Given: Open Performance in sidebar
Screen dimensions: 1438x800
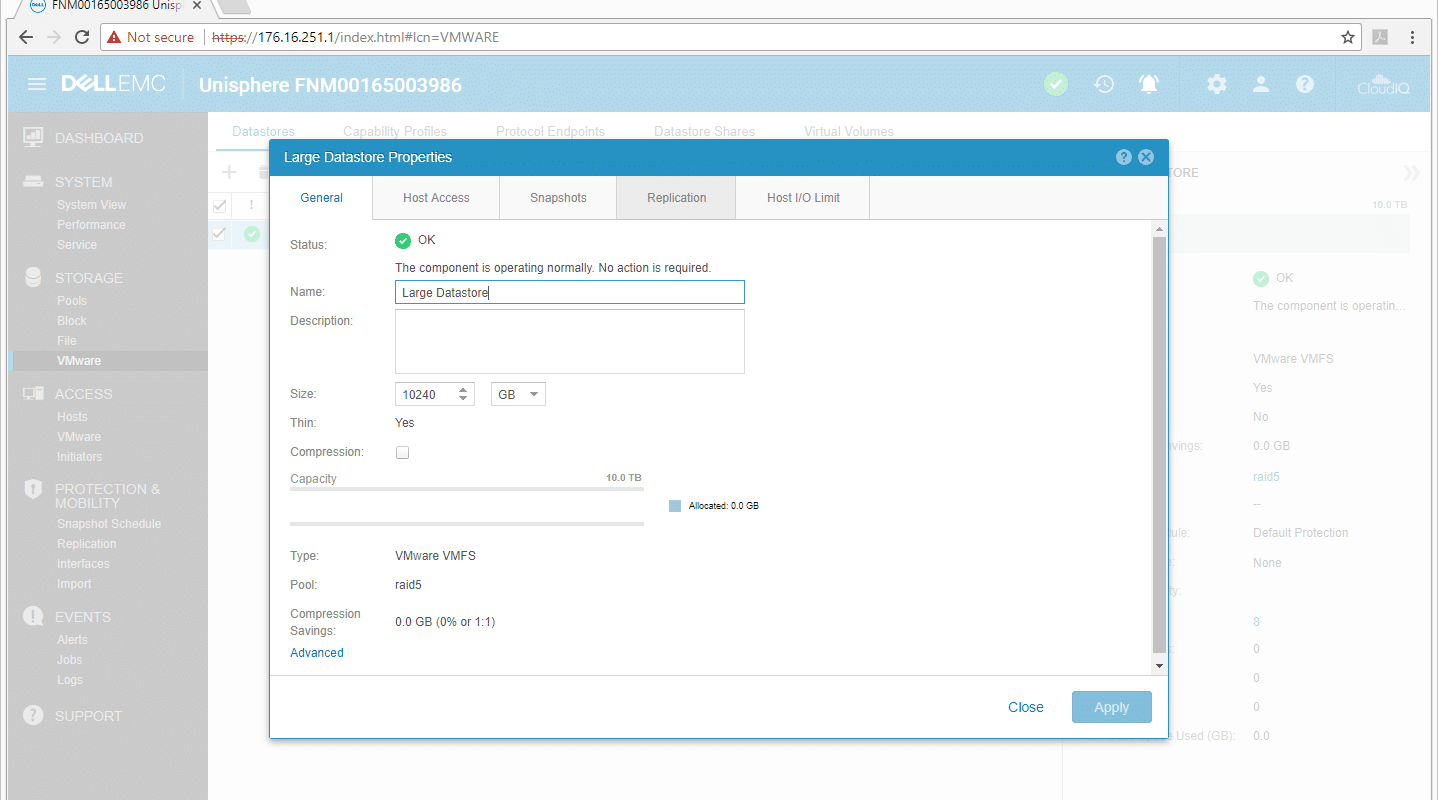Looking at the screenshot, I should (x=91, y=225).
